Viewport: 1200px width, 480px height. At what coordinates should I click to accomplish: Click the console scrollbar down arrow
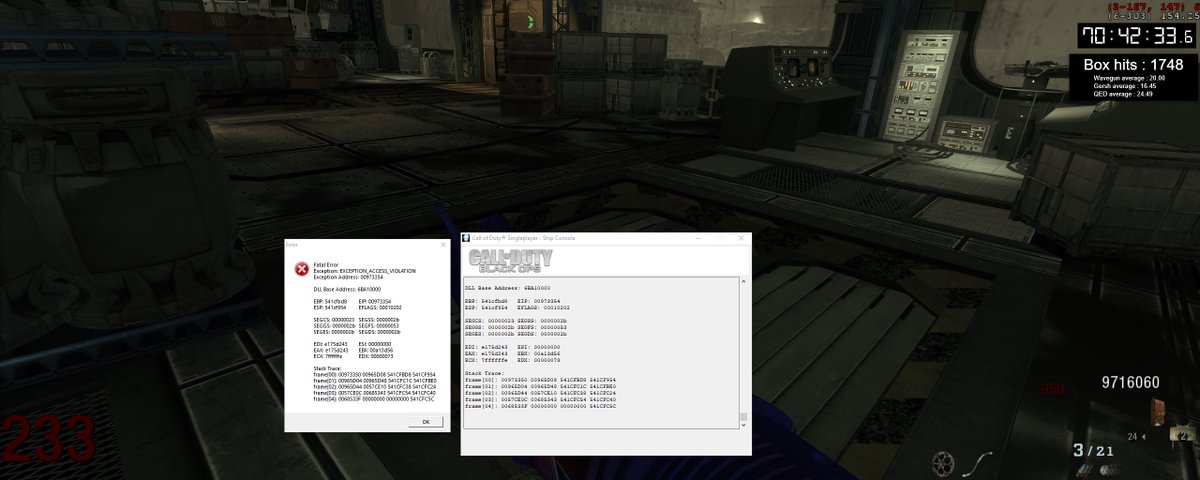click(743, 423)
